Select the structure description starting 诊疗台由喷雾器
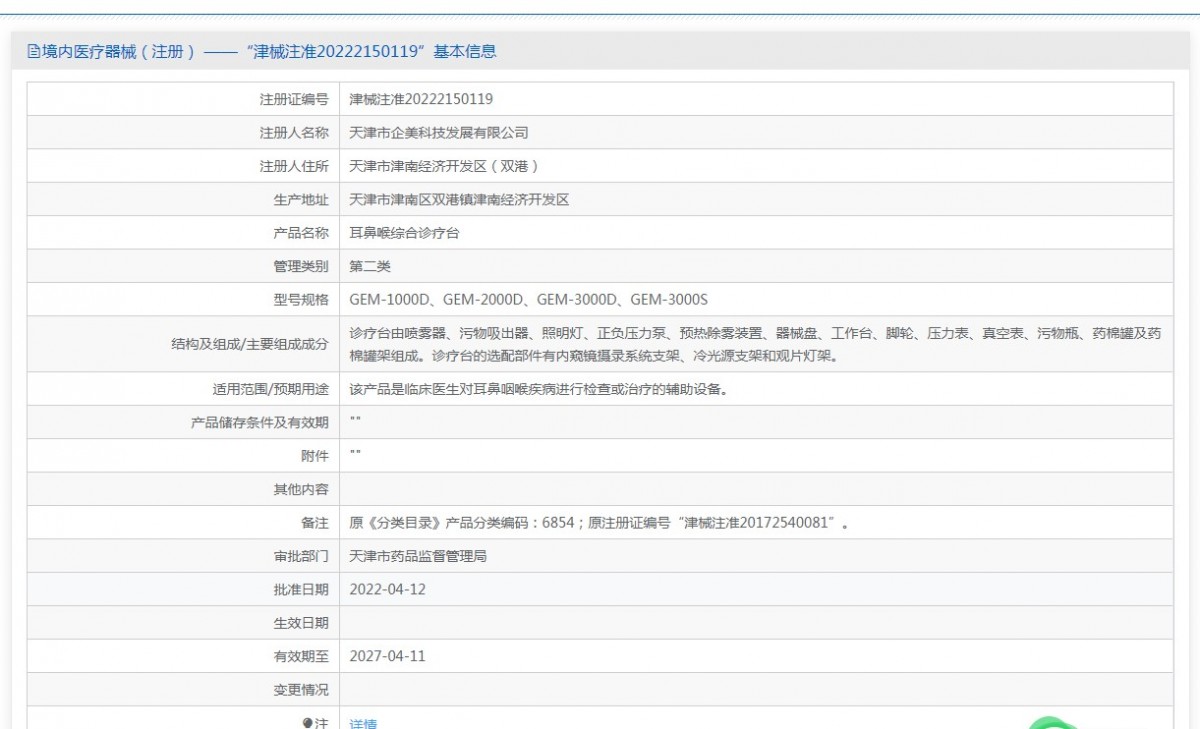Image resolution: width=1200 pixels, height=729 pixels. tap(755, 343)
